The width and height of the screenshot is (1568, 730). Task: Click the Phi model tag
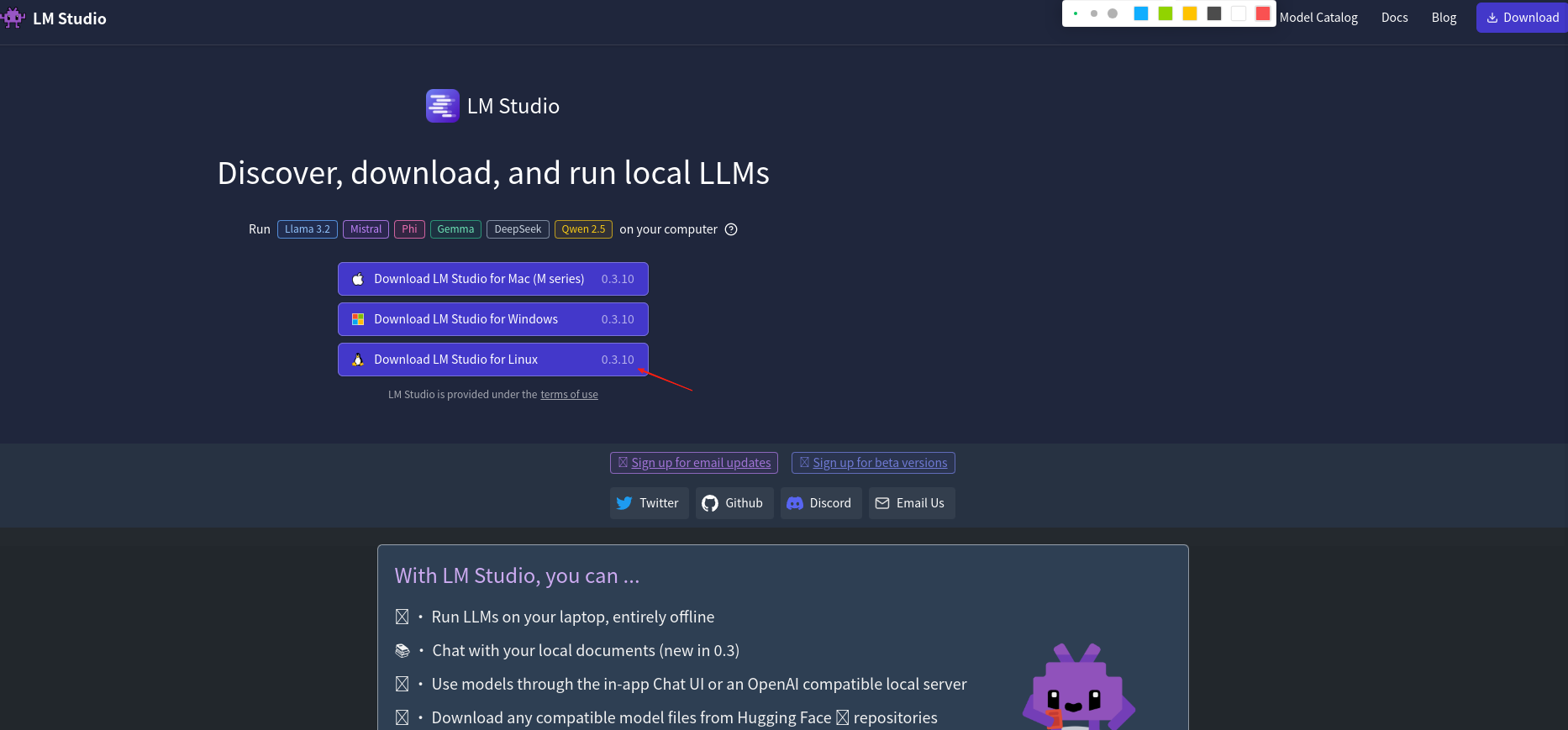tap(409, 229)
